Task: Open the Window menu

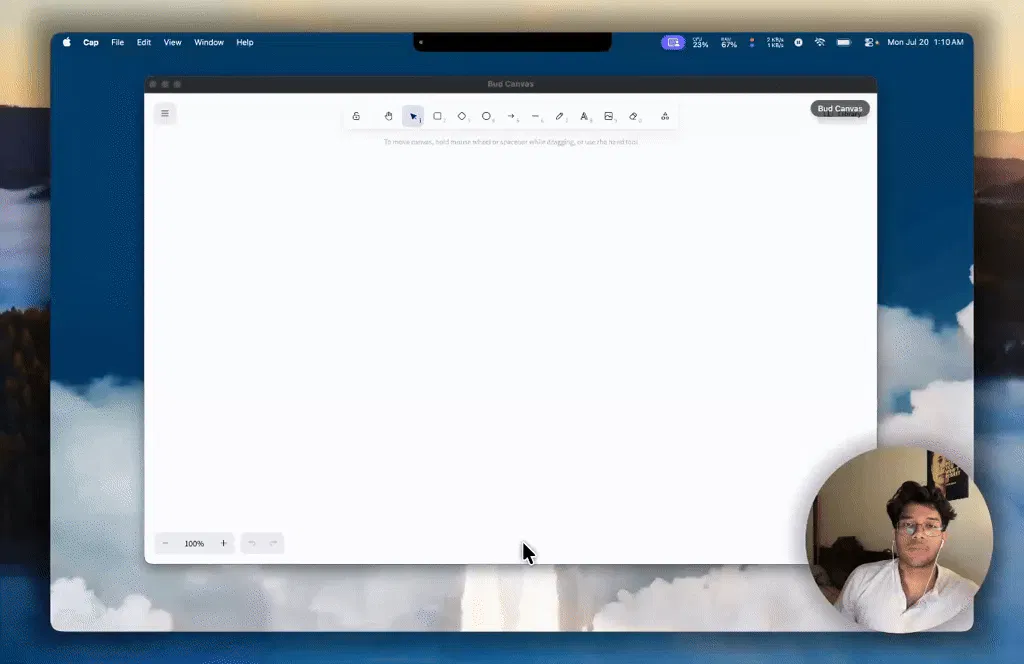Action: 209,42
